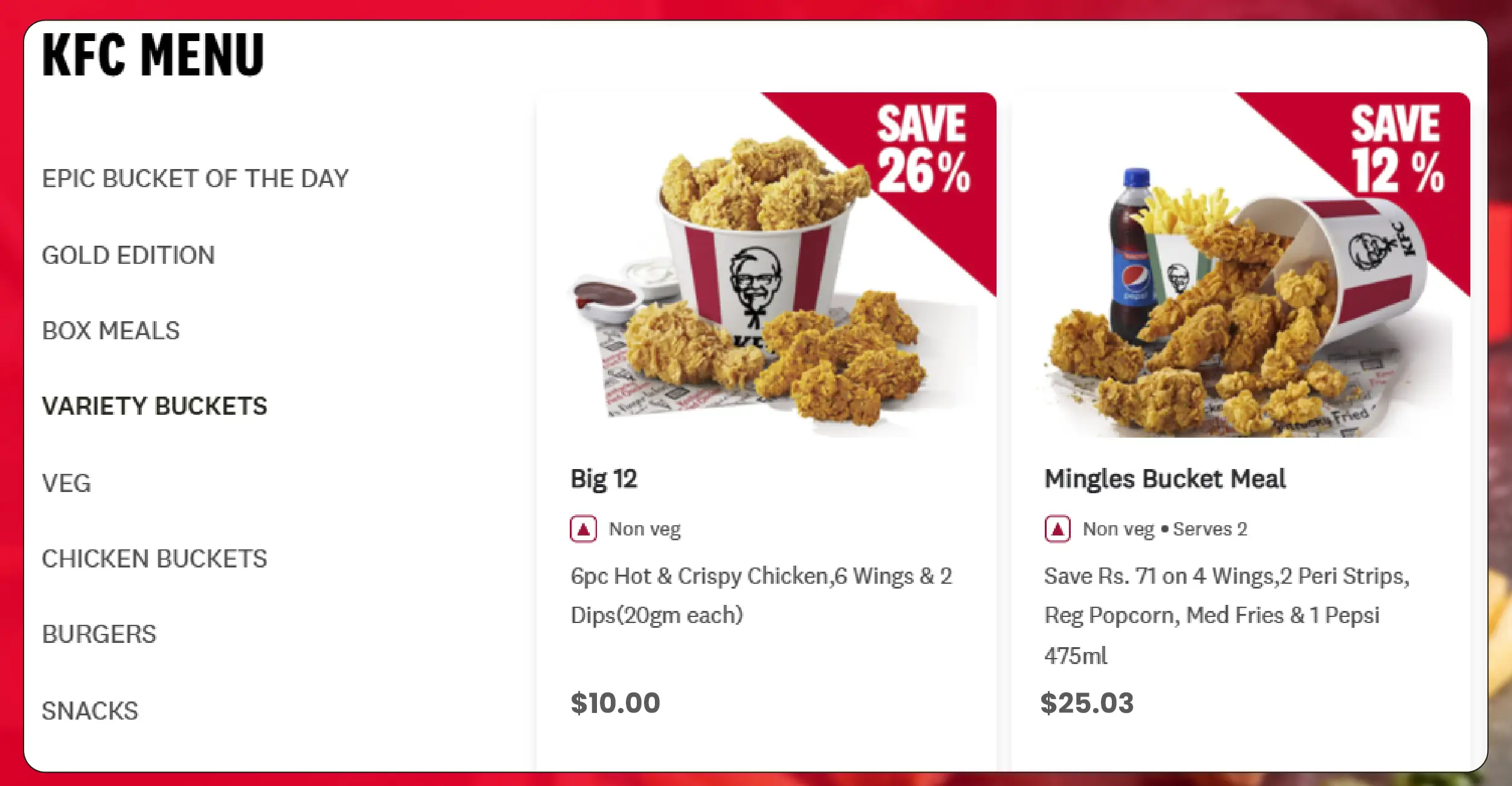Click the $25.03 price of Mingles Bucket
Screen dimensions: 1512x786
click(x=1087, y=703)
